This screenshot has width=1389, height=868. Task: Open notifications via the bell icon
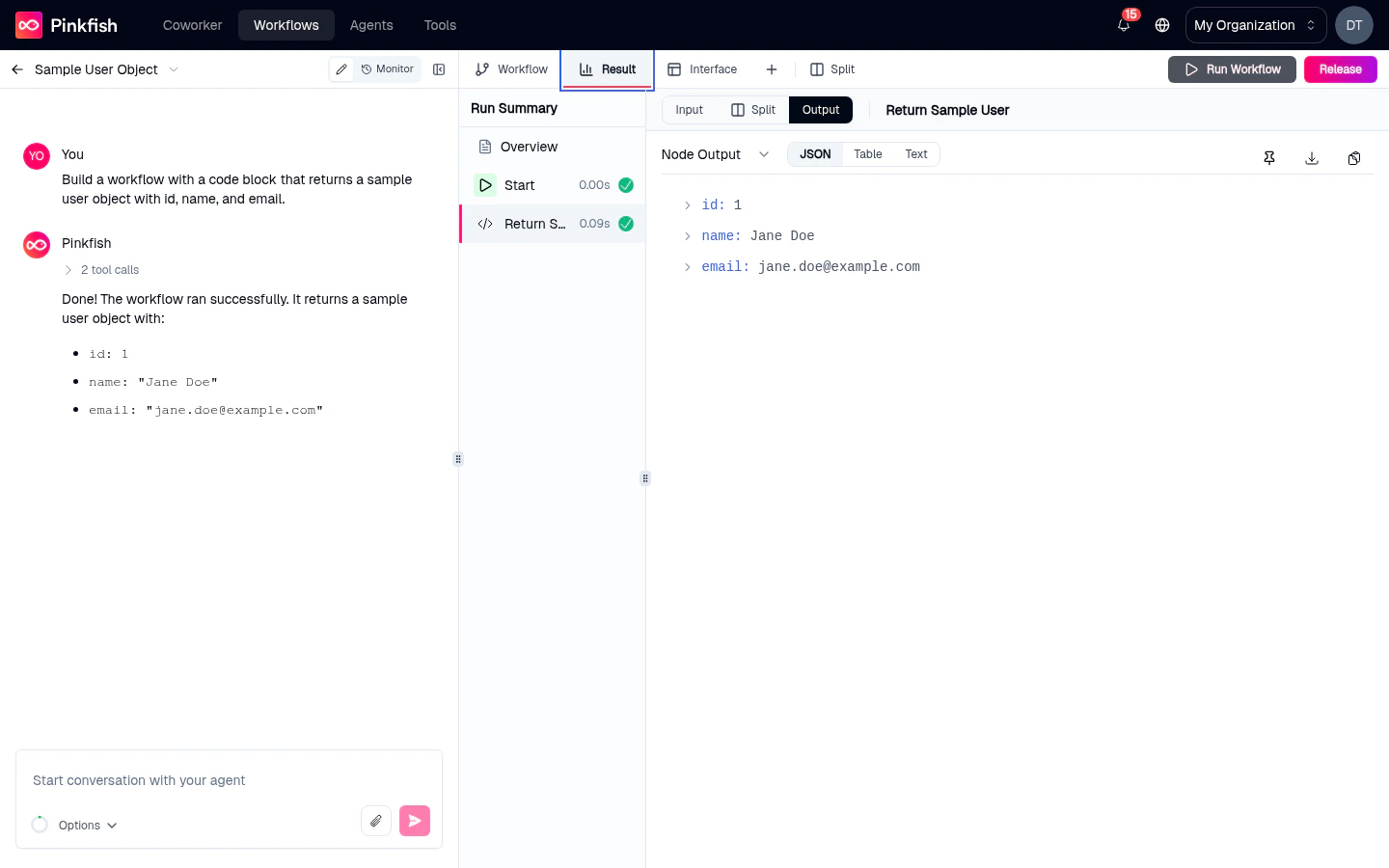click(1123, 25)
